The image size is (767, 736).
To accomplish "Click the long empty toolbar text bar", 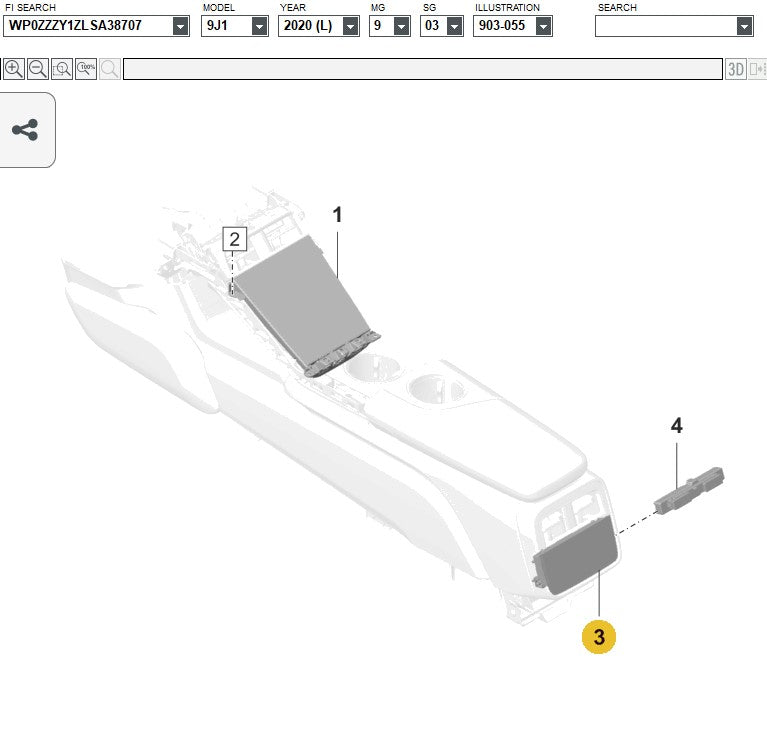I will coord(423,69).
